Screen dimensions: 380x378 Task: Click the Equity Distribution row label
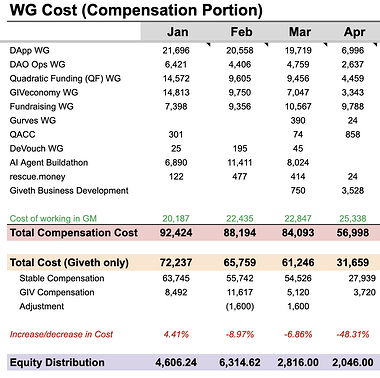(57, 362)
